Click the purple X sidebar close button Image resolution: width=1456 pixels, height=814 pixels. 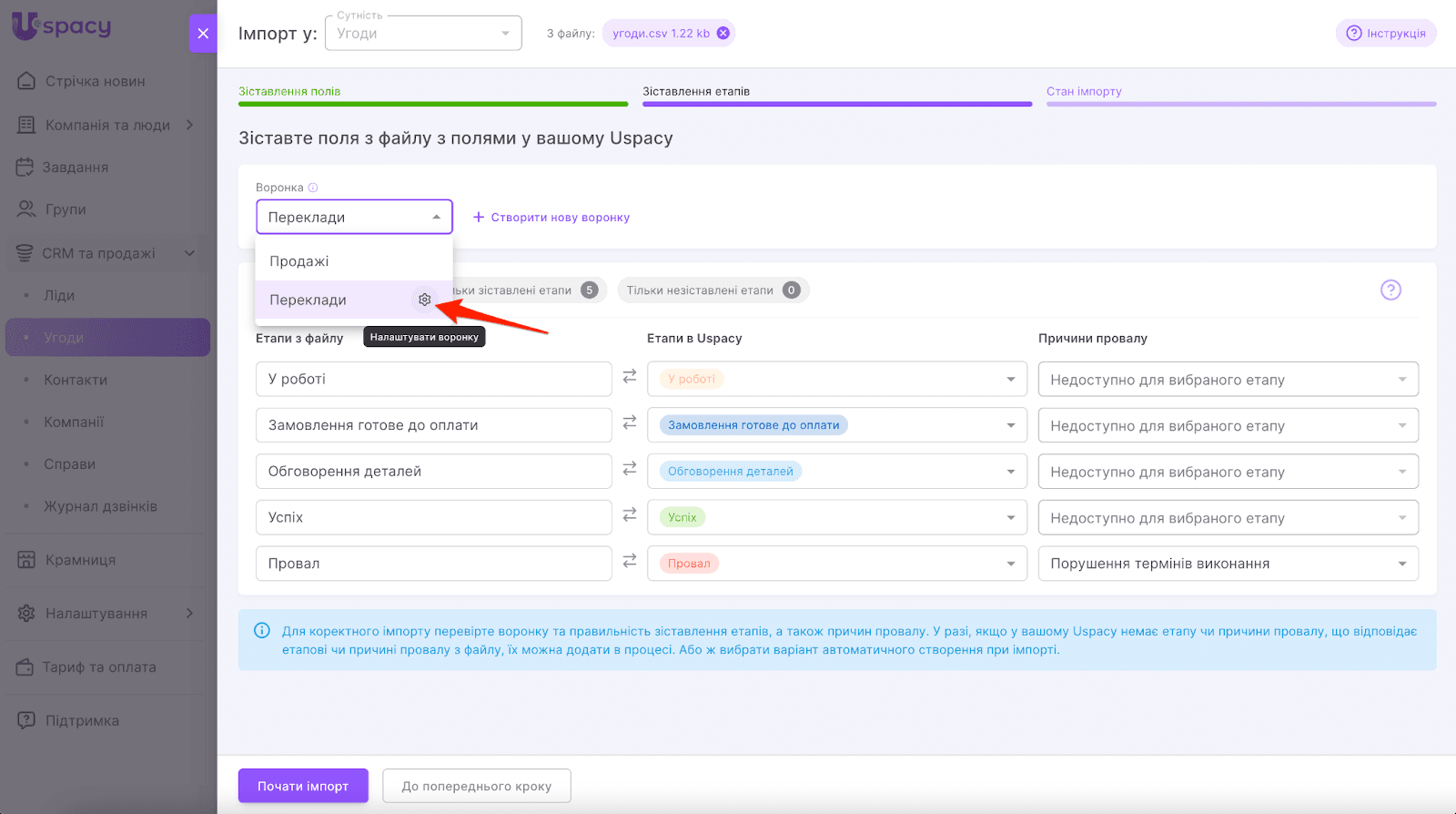(203, 34)
